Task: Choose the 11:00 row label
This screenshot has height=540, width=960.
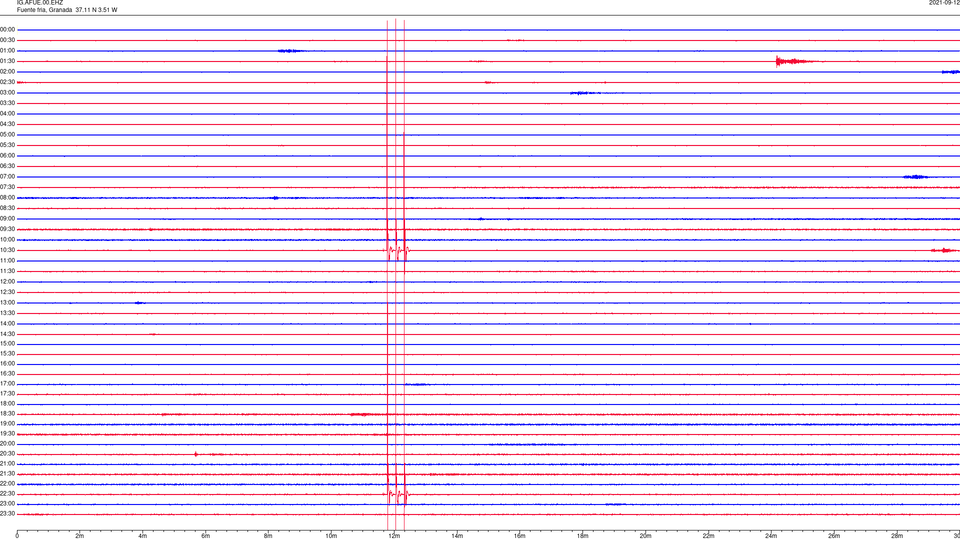Action: pyautogui.click(x=8, y=260)
